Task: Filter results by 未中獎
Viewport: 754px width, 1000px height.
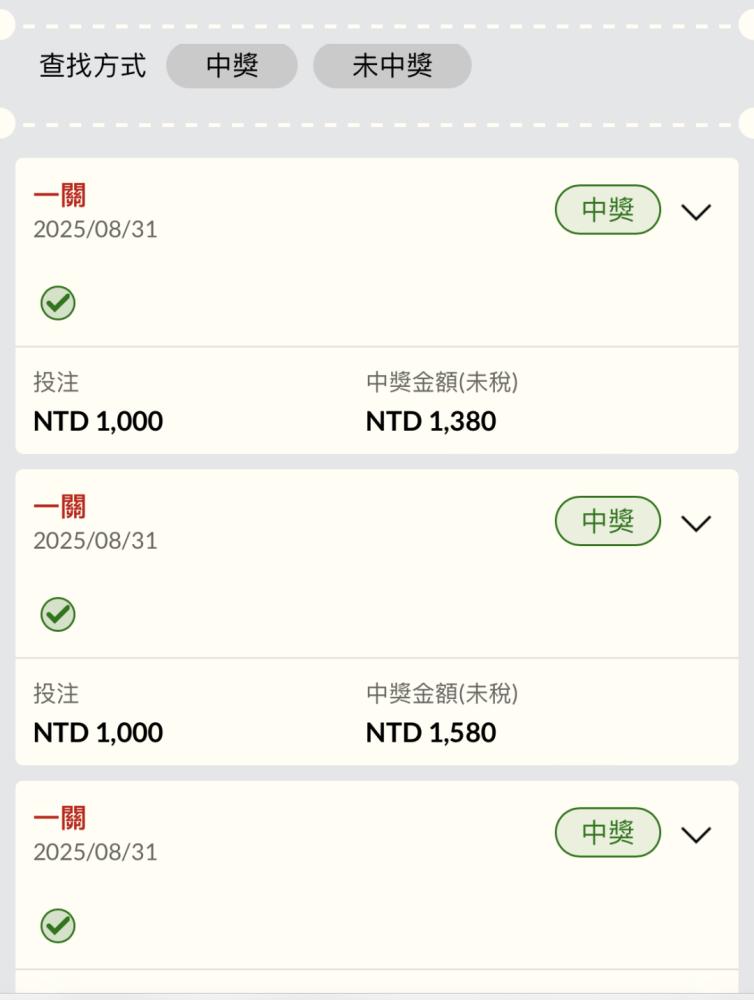Action: [x=392, y=66]
